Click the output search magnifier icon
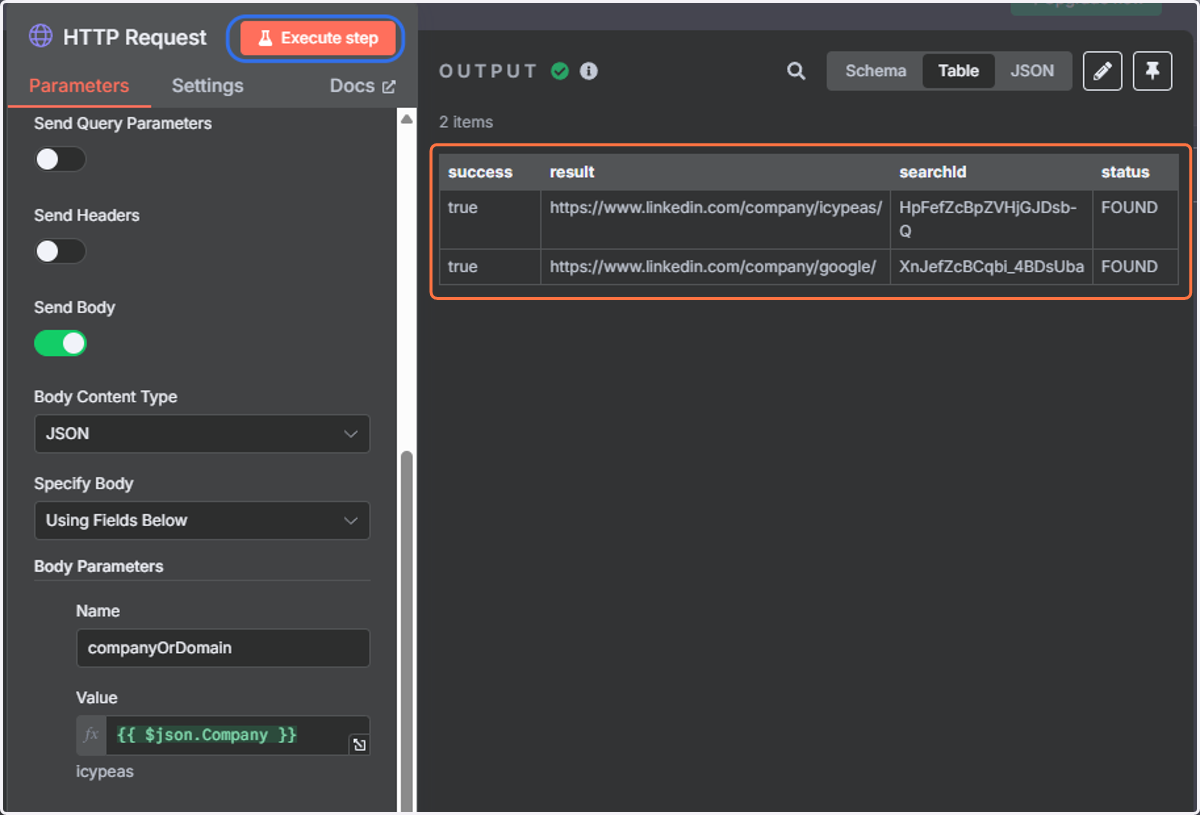 pyautogui.click(x=796, y=71)
